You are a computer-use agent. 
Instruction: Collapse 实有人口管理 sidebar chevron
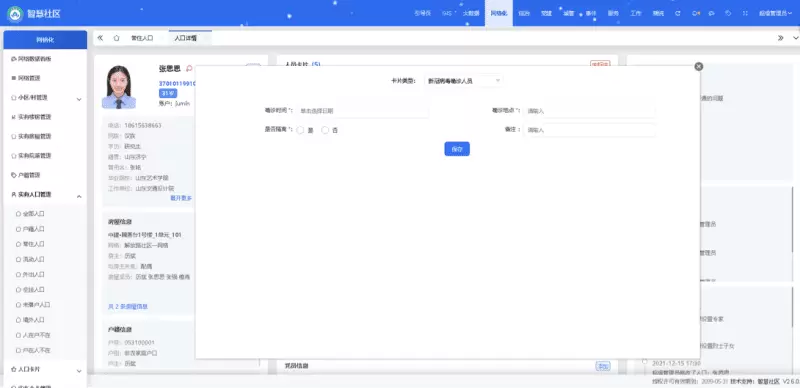click(79, 196)
